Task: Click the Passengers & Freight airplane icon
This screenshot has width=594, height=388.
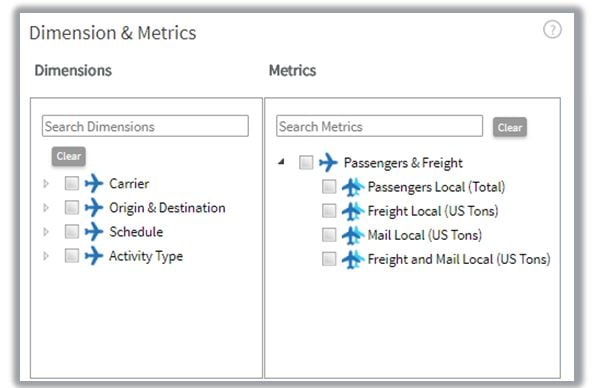Action: (328, 163)
